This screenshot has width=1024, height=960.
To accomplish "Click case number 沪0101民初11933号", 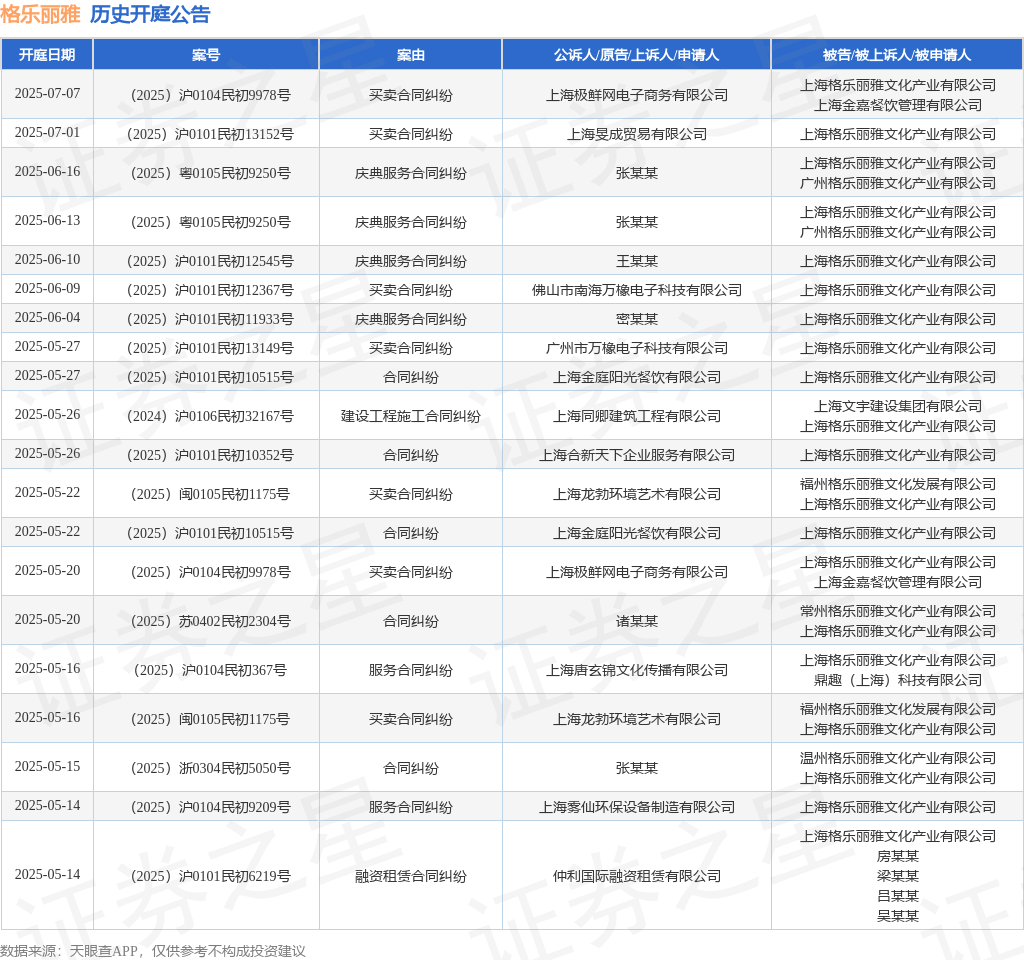I will [x=210, y=319].
